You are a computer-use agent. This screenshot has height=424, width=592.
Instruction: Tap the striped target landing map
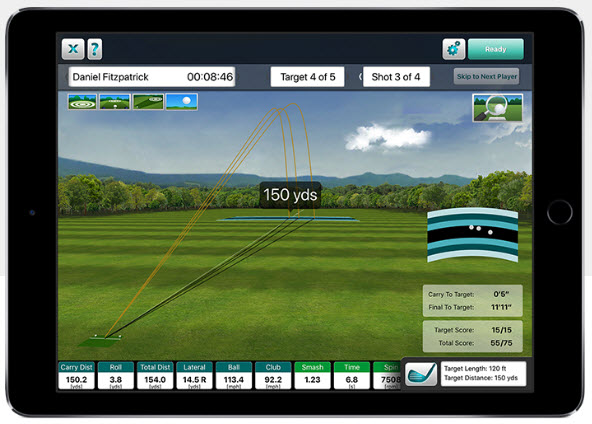coord(472,234)
